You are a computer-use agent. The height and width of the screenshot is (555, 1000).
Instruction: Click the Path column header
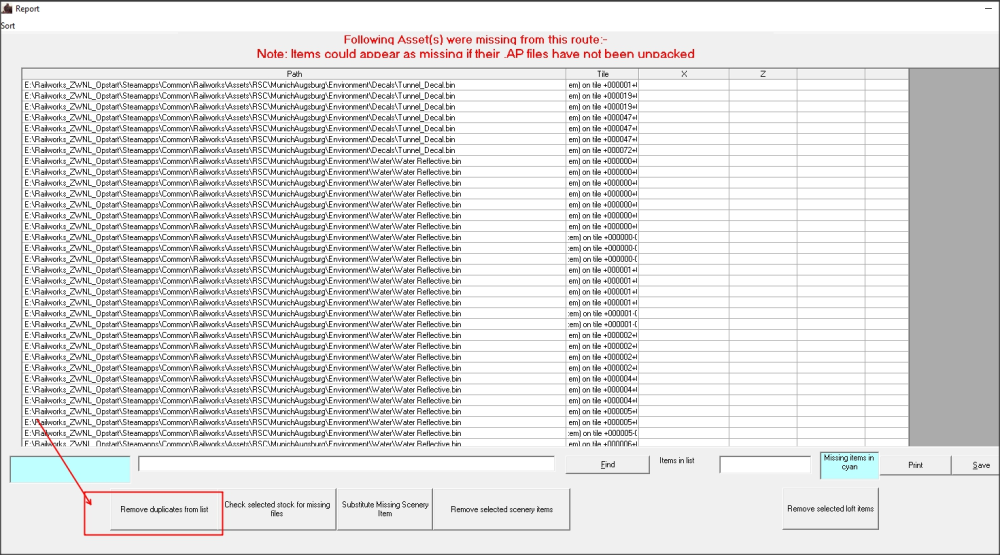(294, 74)
